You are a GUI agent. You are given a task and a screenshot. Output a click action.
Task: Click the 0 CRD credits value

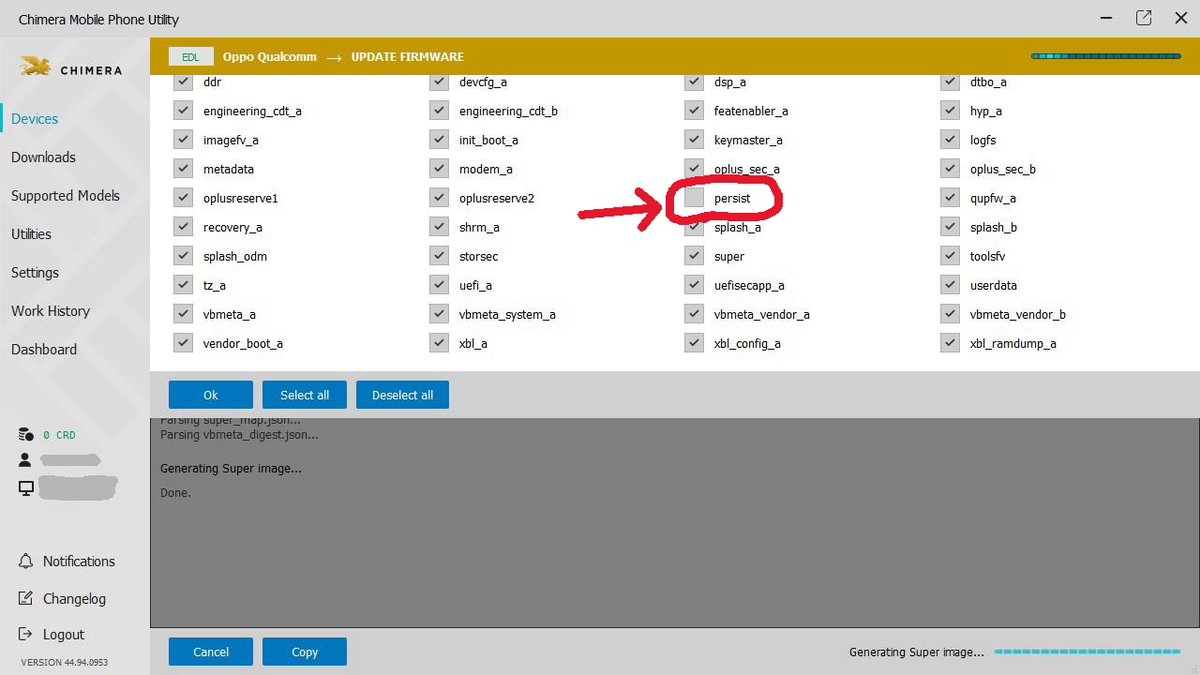click(x=59, y=435)
